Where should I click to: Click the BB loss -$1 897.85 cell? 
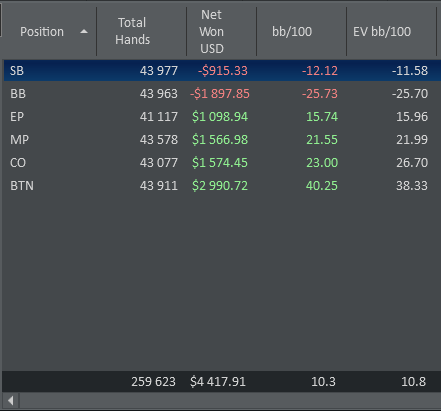click(x=220, y=94)
